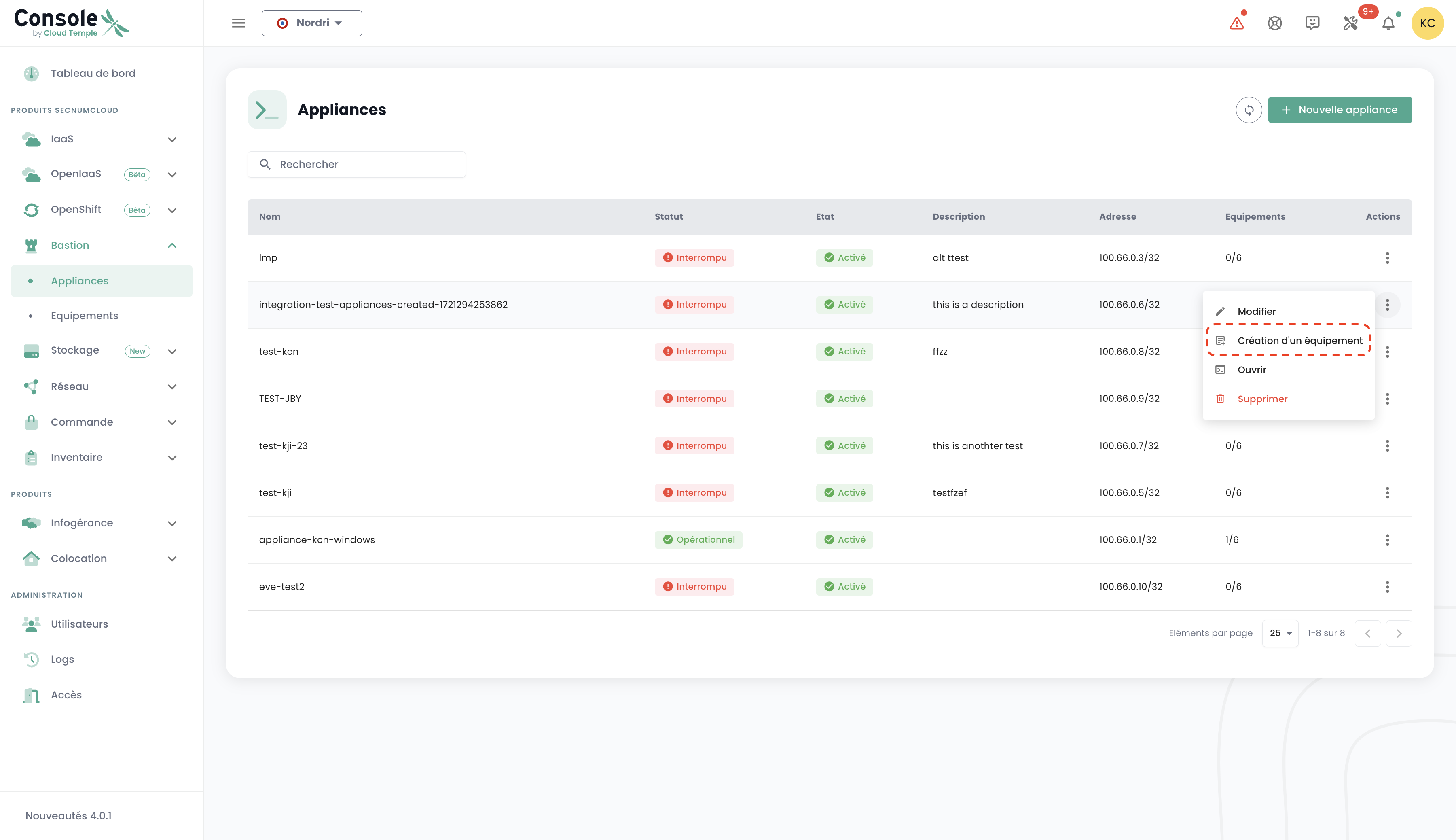Click the Nouvelle appliance button
Image resolution: width=1456 pixels, height=840 pixels.
click(1340, 110)
